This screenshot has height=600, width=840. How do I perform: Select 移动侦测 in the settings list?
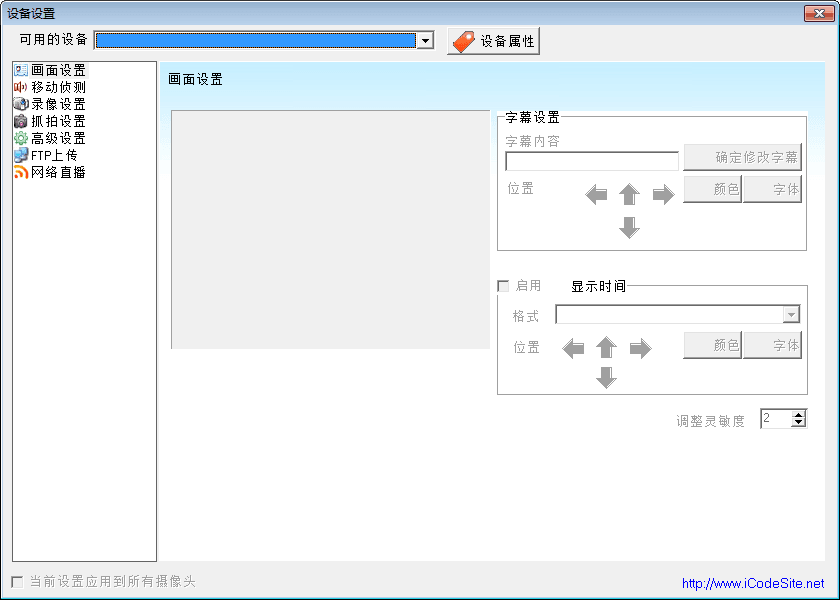(x=58, y=87)
